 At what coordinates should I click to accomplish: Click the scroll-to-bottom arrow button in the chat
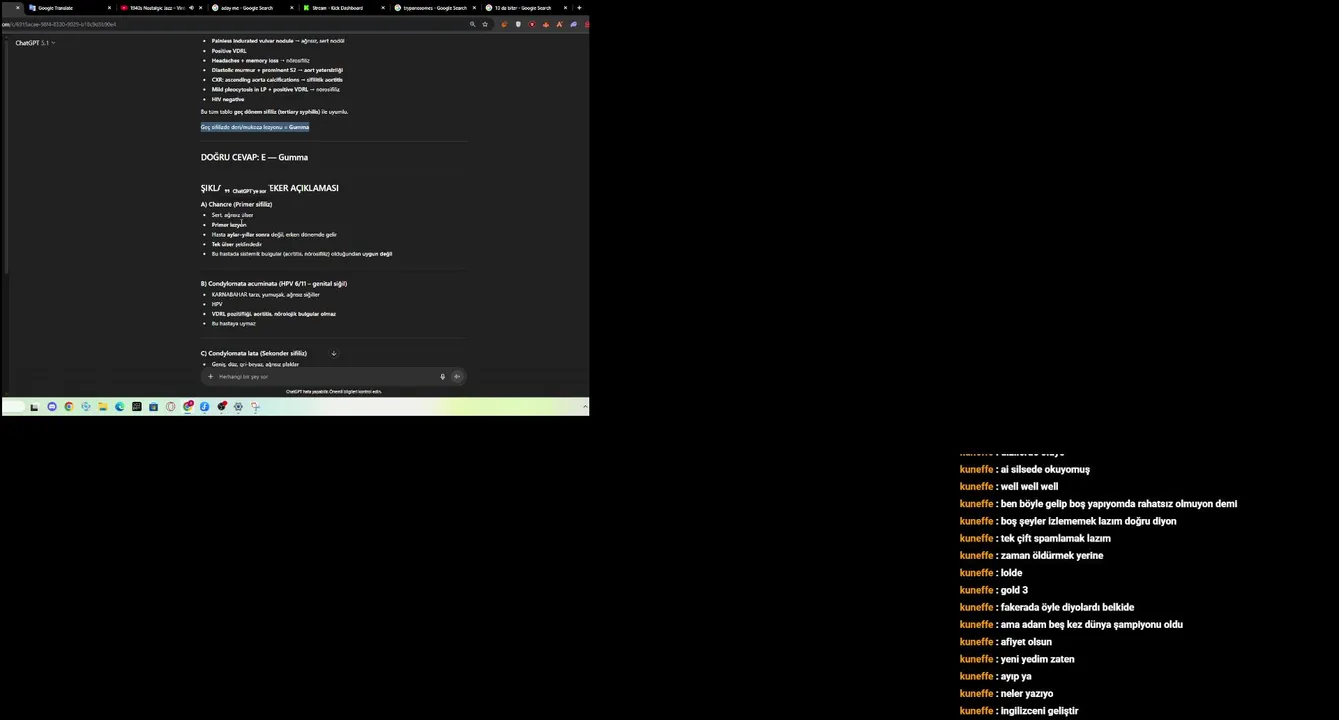[334, 353]
